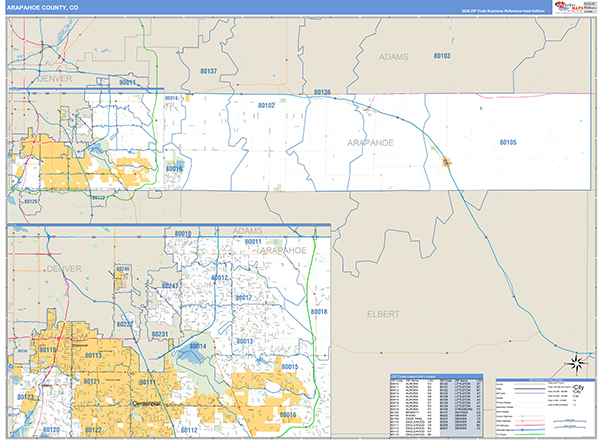Click the compass rose symbol
600x440 pixels.
pos(577,363)
